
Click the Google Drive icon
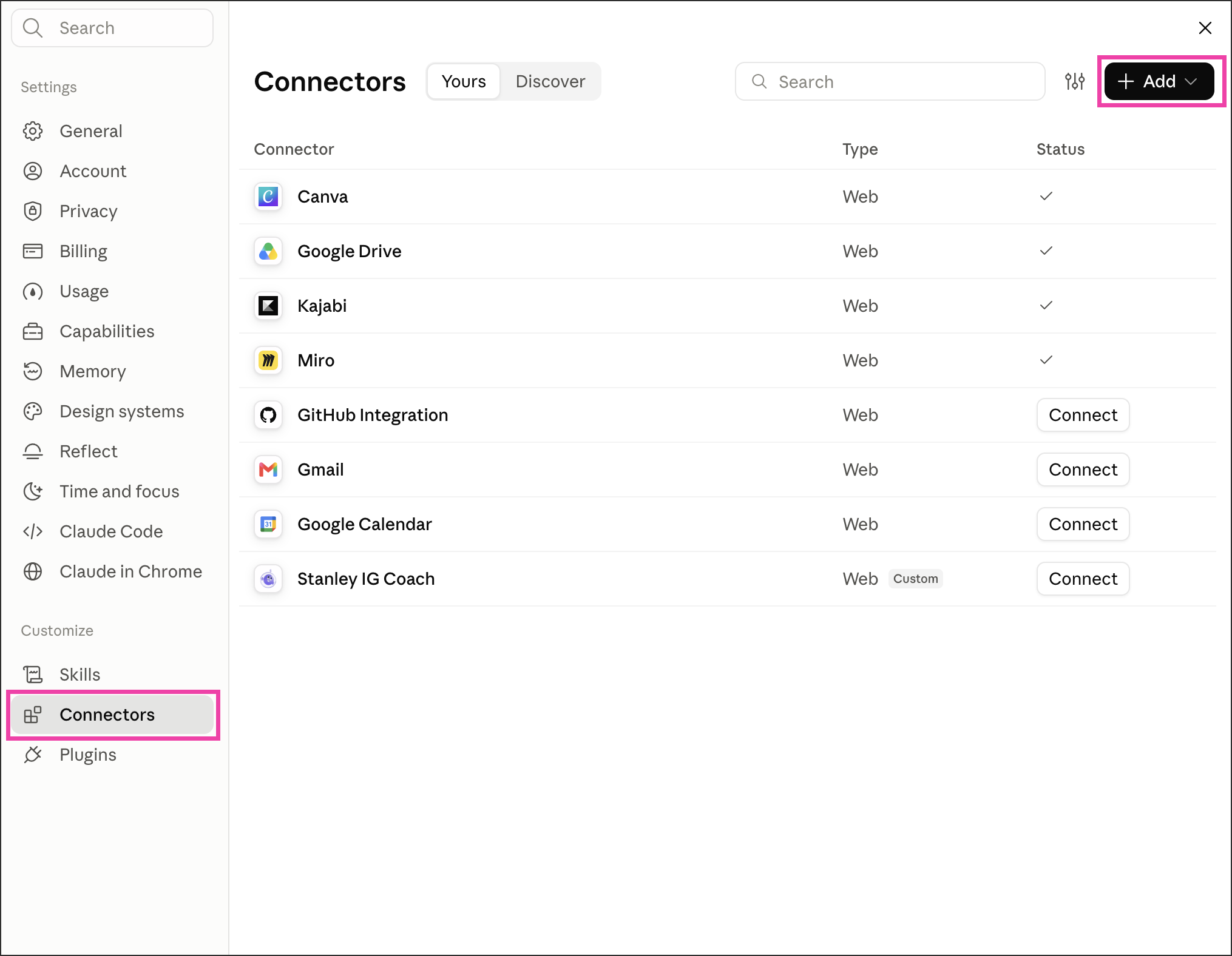268,251
